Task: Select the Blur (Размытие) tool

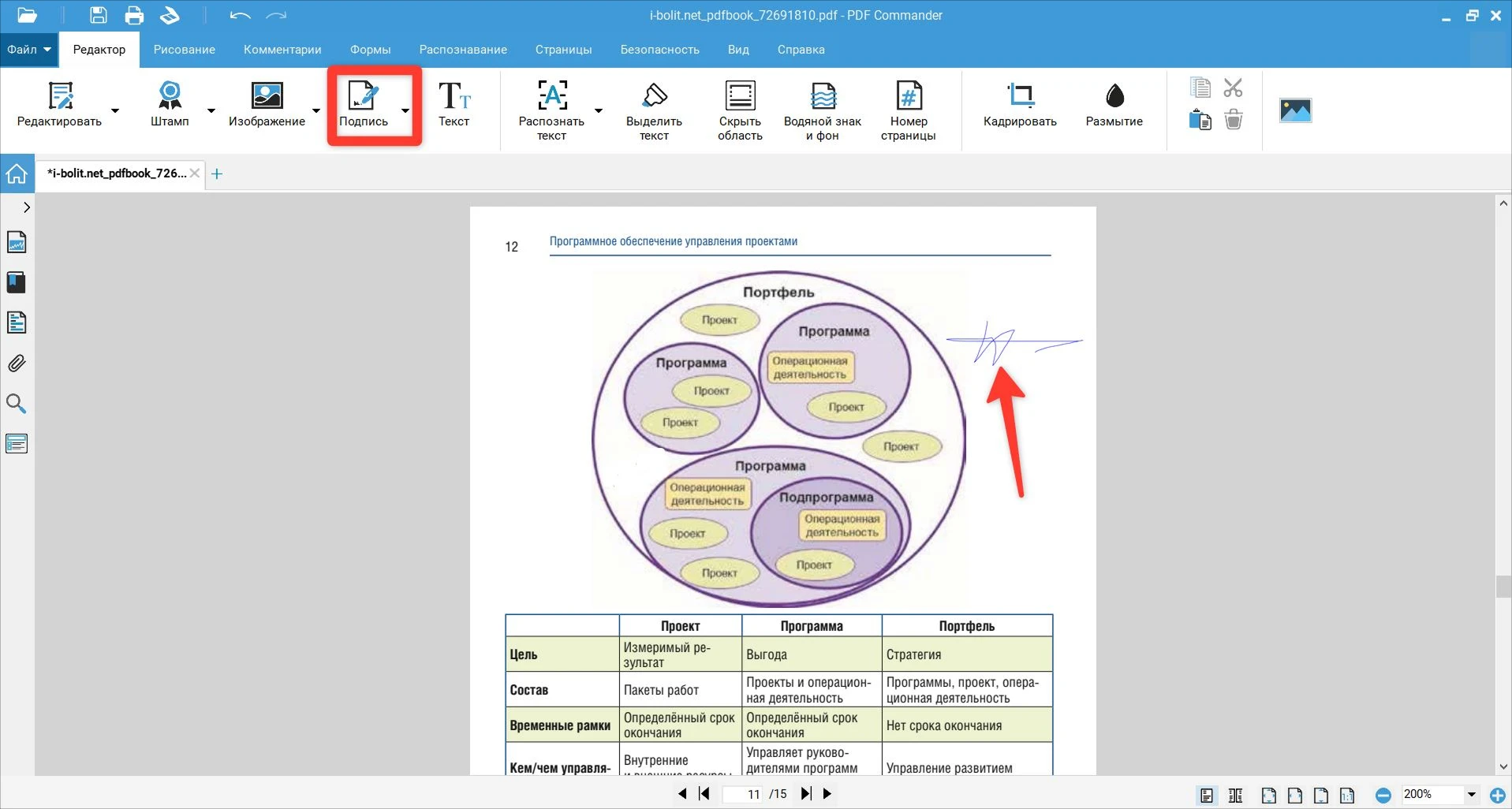Action: 1114,96
